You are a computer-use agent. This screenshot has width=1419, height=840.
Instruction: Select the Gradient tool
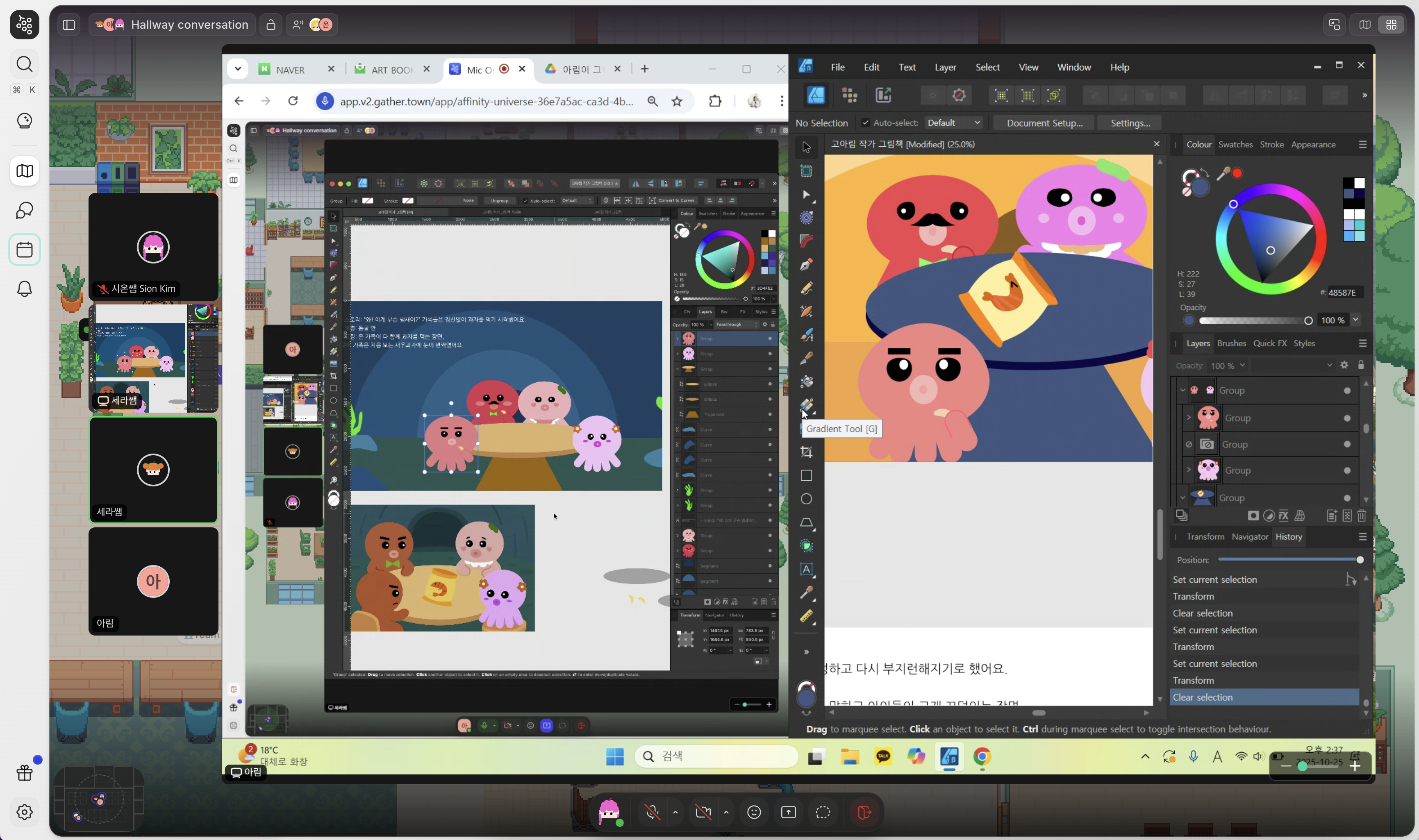[806, 405]
